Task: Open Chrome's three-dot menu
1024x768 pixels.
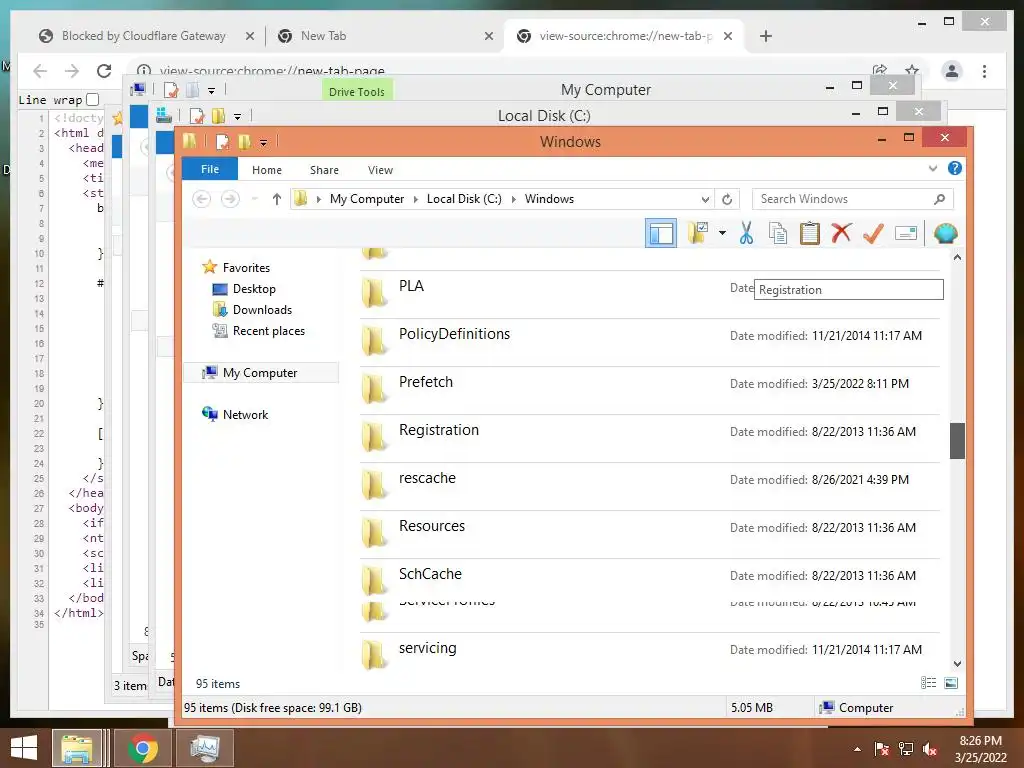Action: pos(984,71)
